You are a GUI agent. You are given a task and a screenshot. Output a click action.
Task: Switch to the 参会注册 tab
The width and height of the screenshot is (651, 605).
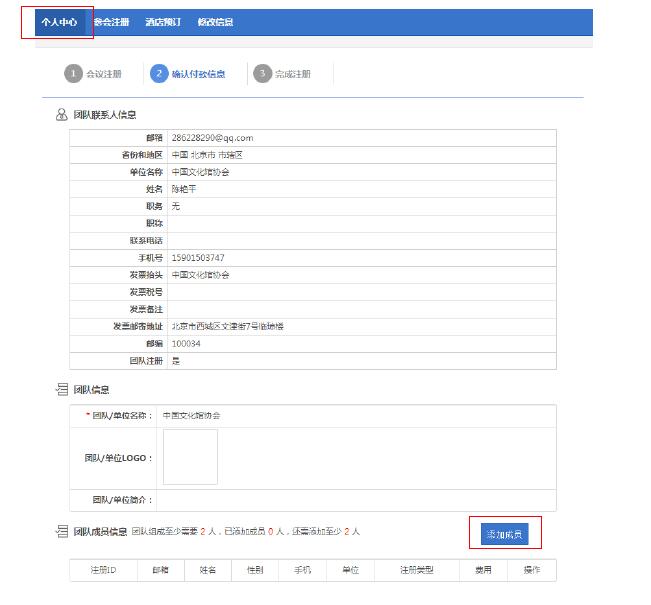(x=111, y=22)
